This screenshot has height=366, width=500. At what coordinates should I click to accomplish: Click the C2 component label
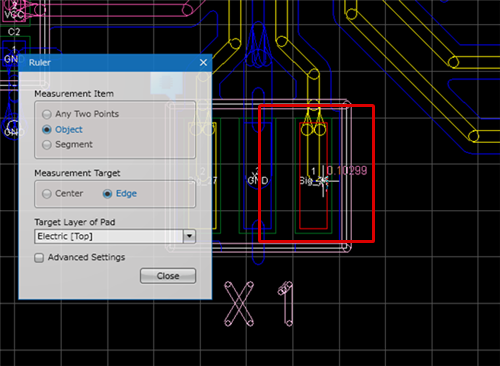14,32
